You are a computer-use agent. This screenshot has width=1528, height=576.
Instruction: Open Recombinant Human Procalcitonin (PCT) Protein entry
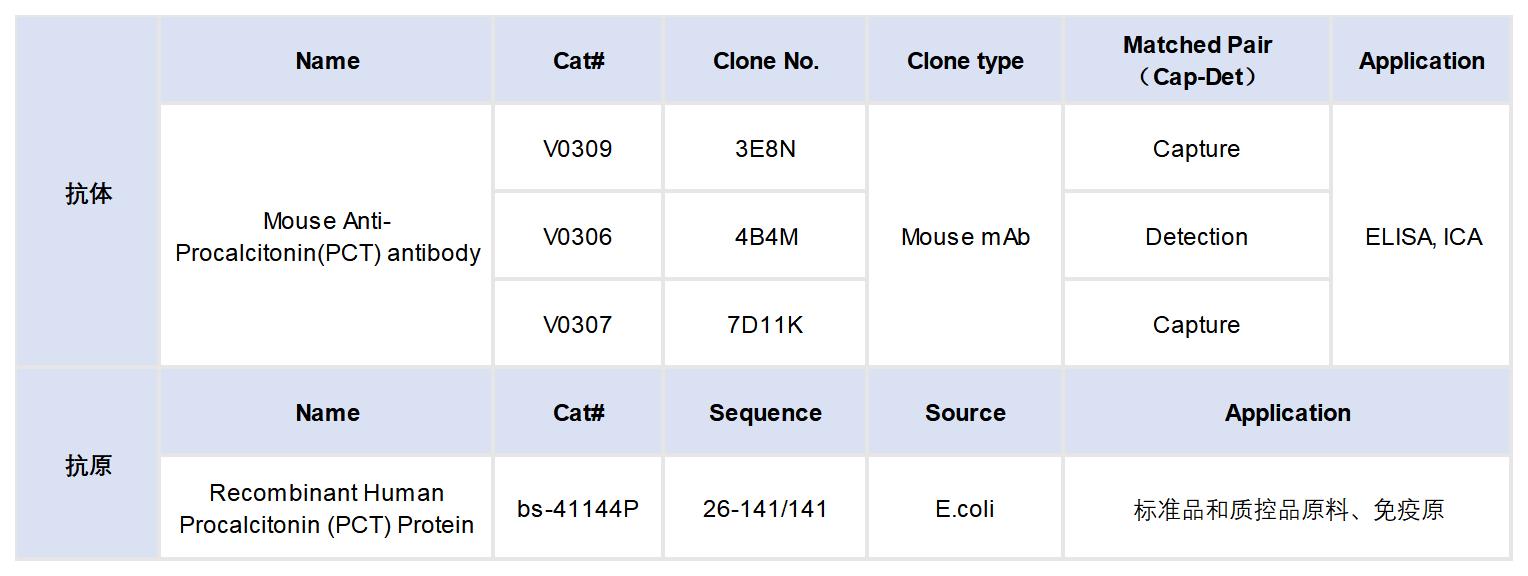coord(327,508)
